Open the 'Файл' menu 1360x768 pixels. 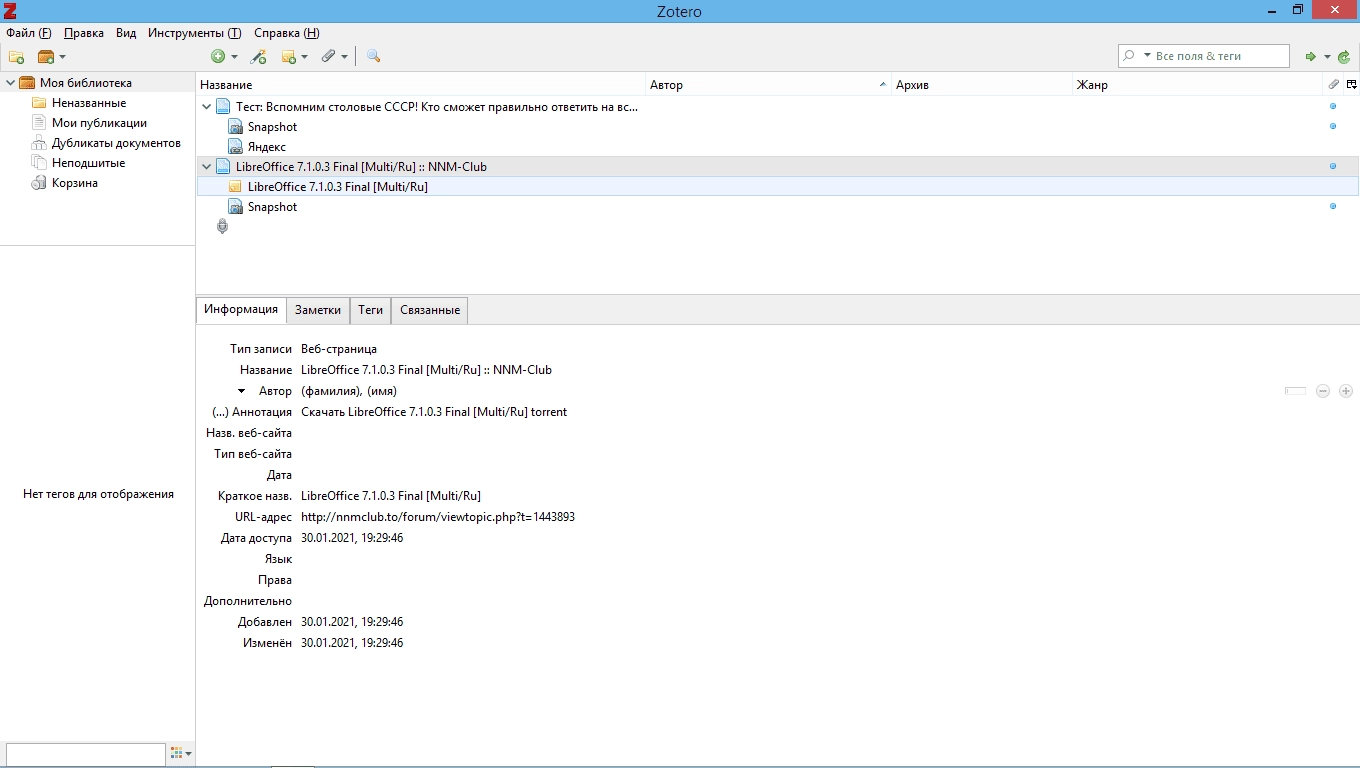28,33
